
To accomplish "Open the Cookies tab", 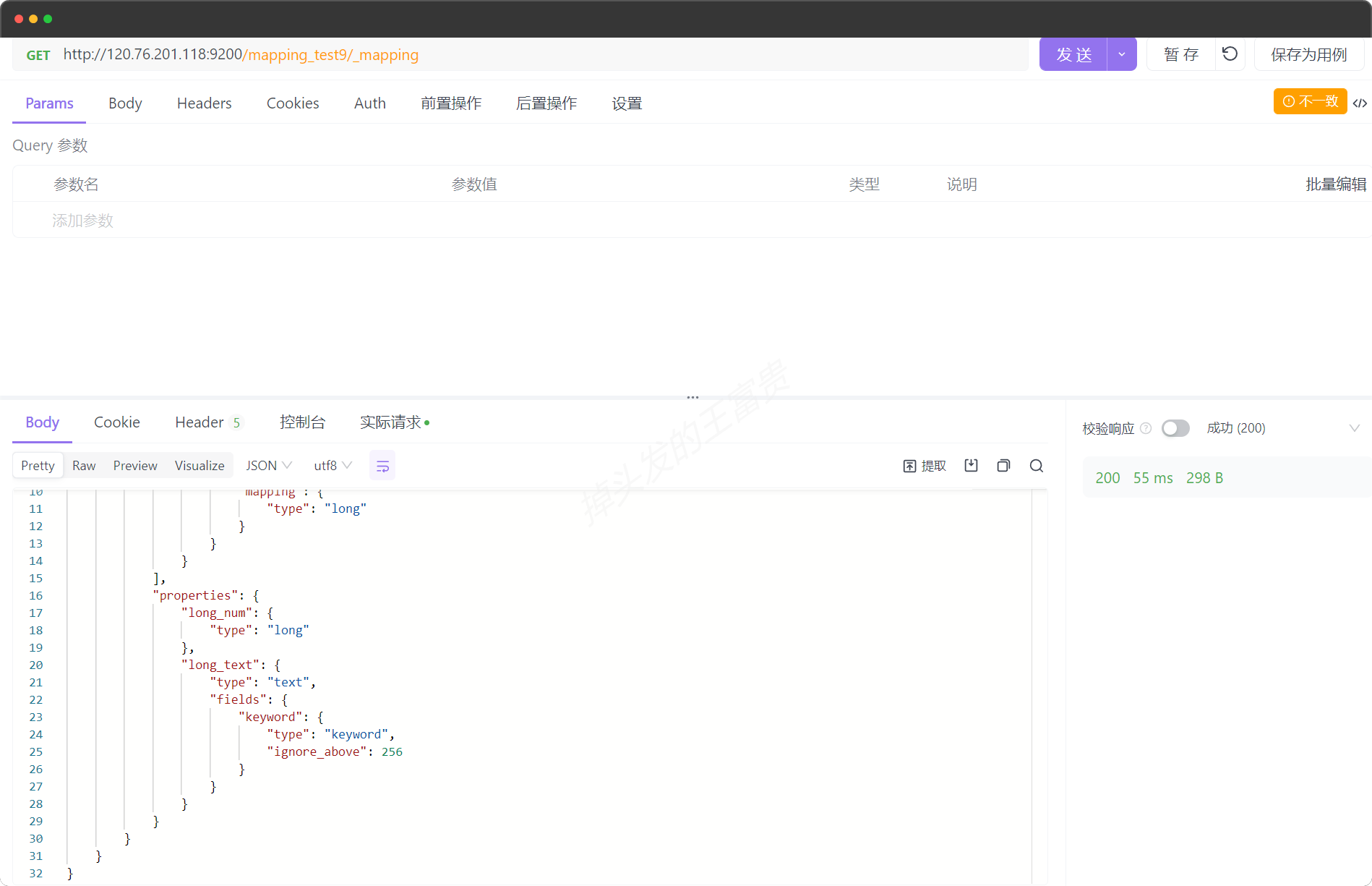I will [x=293, y=103].
